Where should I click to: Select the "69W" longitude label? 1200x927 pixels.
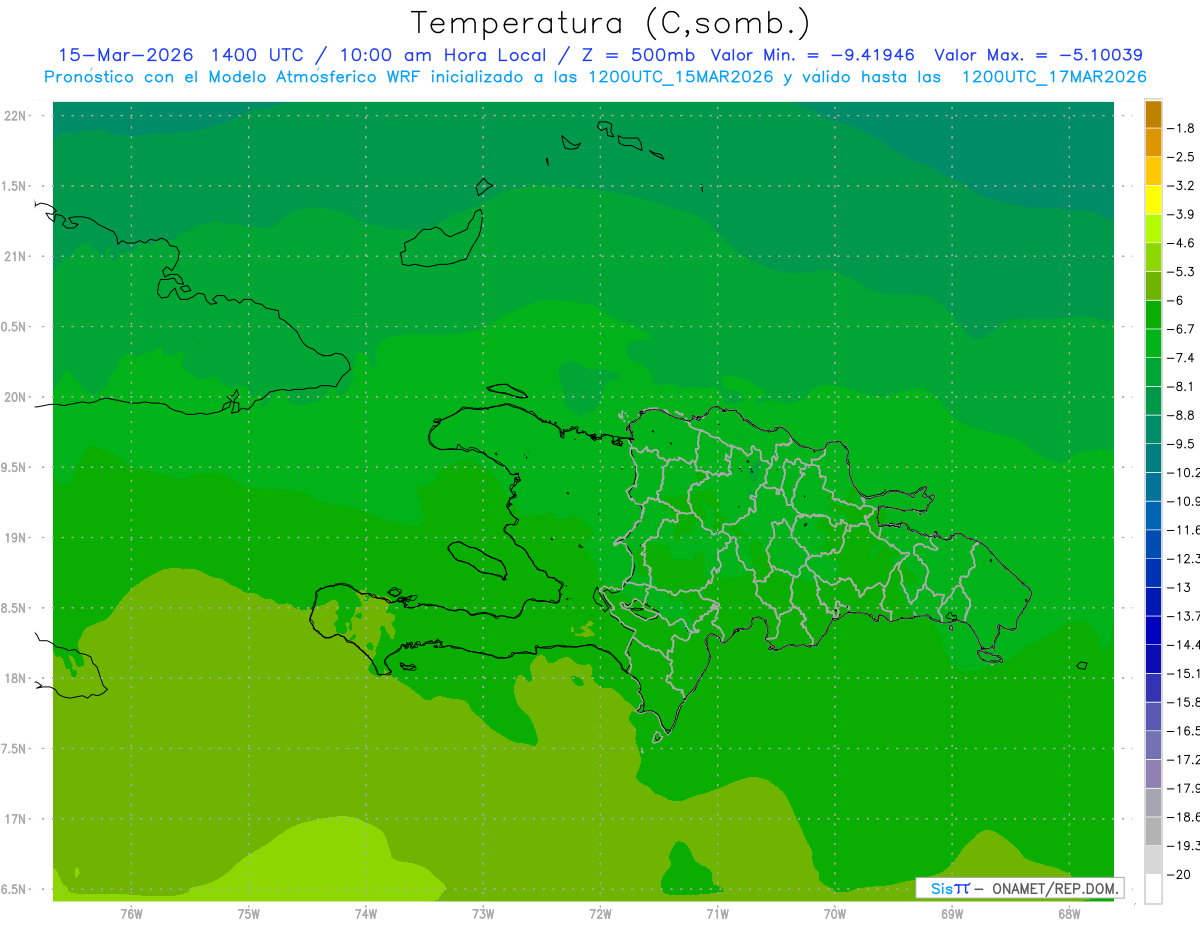[x=952, y=914]
